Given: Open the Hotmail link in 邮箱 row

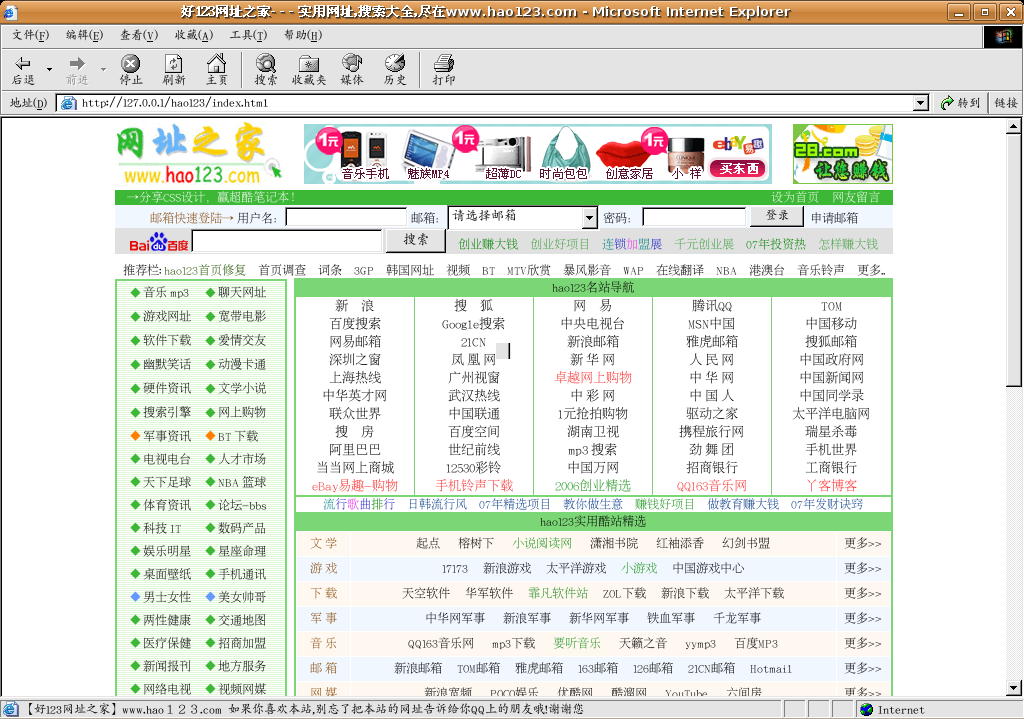Looking at the screenshot, I should (x=771, y=669).
